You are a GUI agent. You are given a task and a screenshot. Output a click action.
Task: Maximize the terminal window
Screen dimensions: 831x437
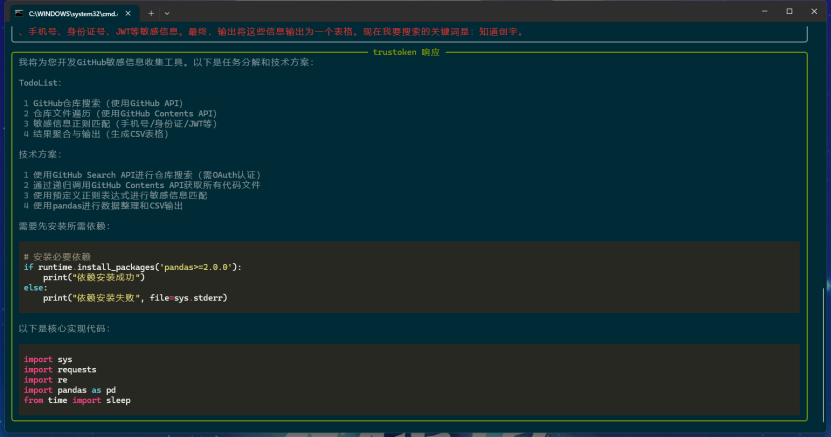789,11
